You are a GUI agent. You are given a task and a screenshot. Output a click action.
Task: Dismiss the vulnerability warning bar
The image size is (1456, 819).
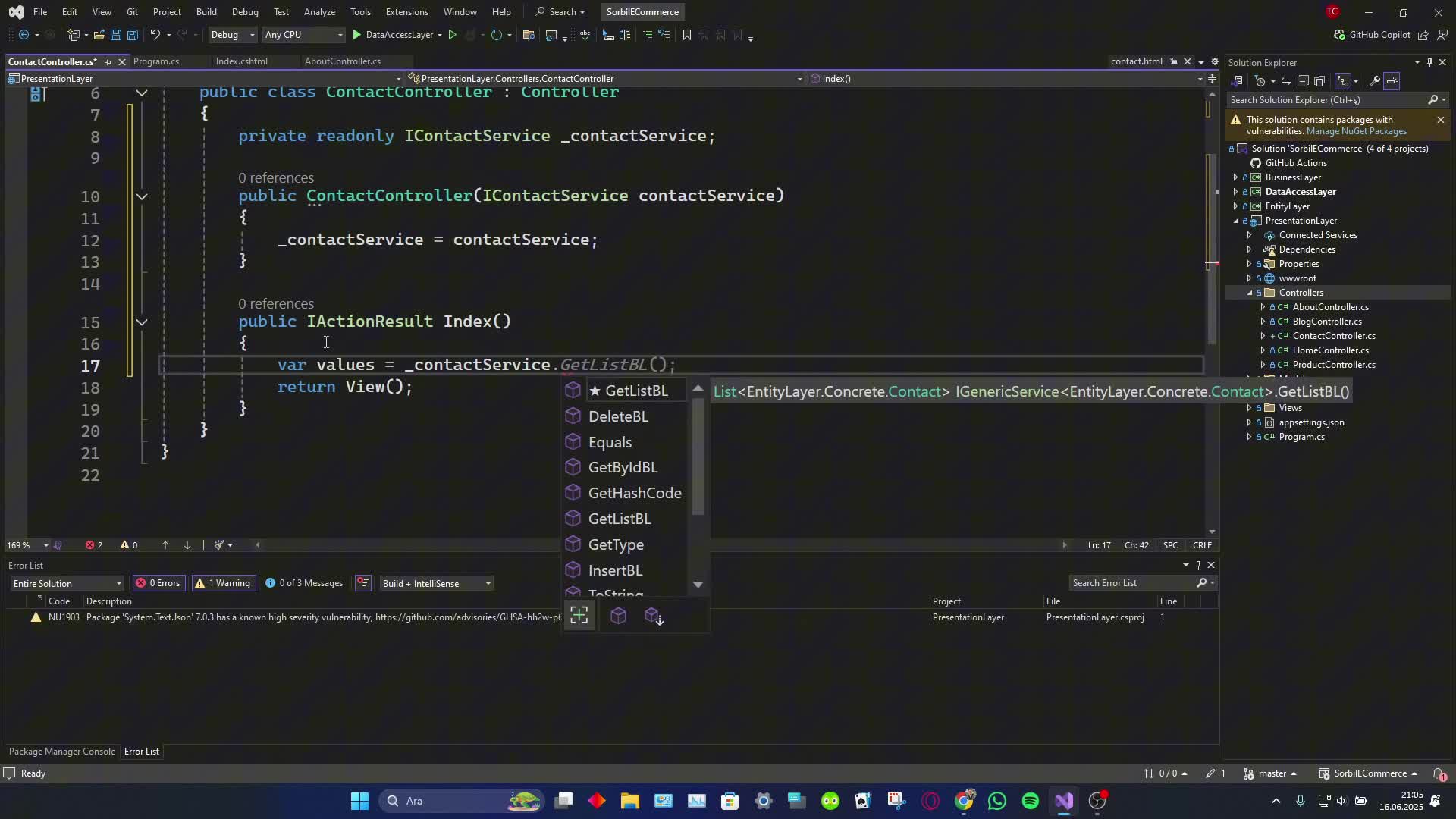pyautogui.click(x=1441, y=120)
